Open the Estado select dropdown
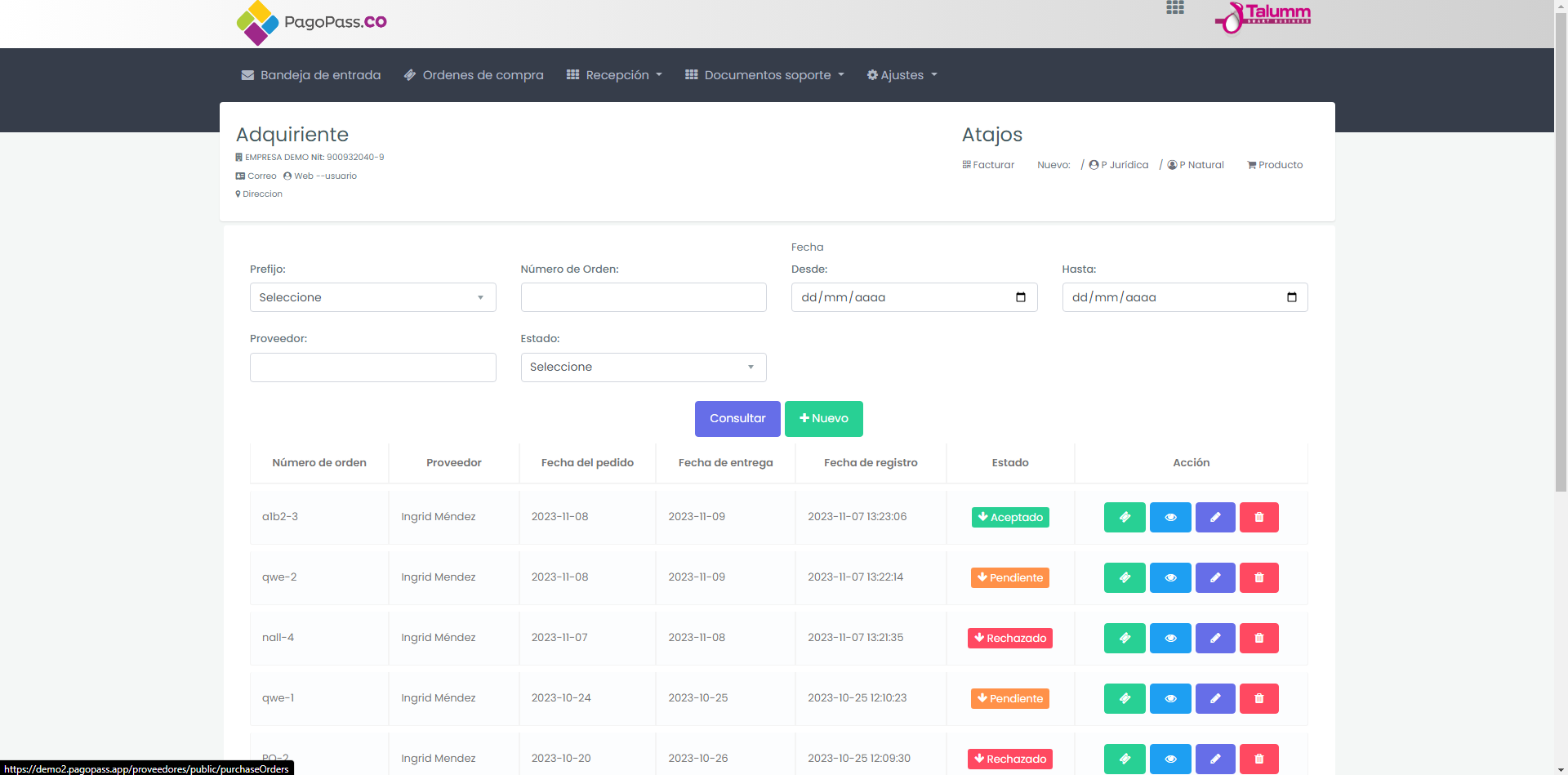Viewport: 1568px width, 775px height. click(x=643, y=367)
